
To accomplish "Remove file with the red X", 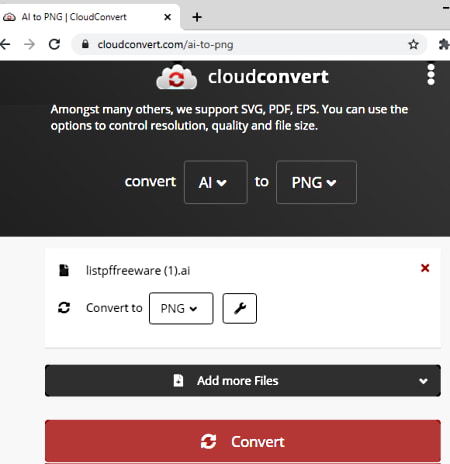I will click(425, 268).
